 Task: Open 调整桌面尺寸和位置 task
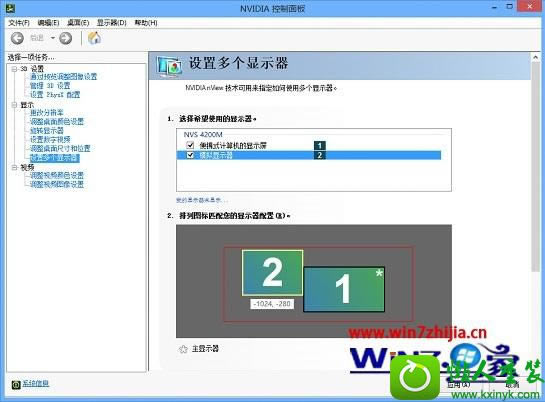click(x=60, y=149)
